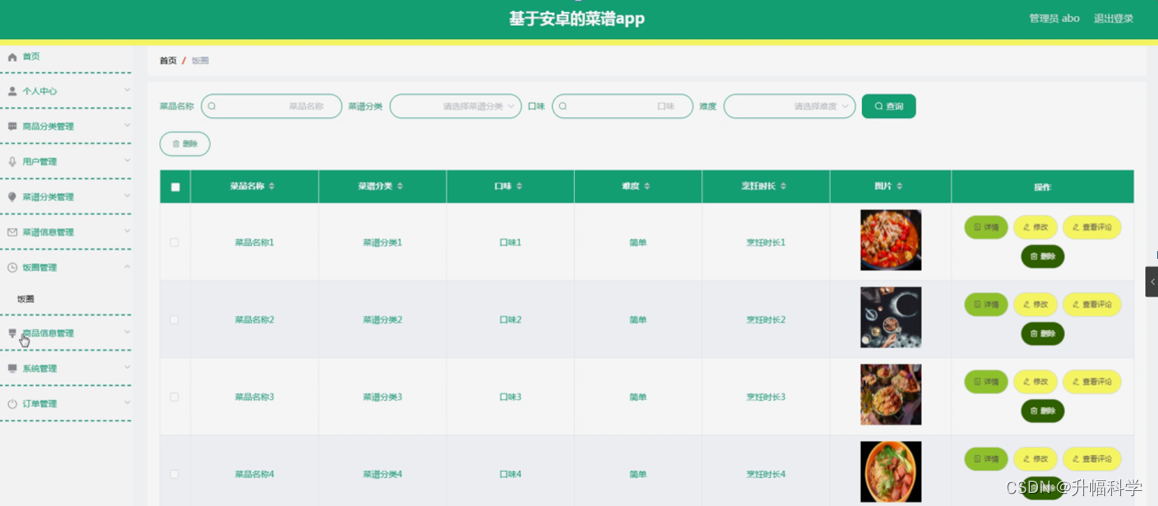
Task: Click into the 菜品名称 search input field
Action: [271, 106]
